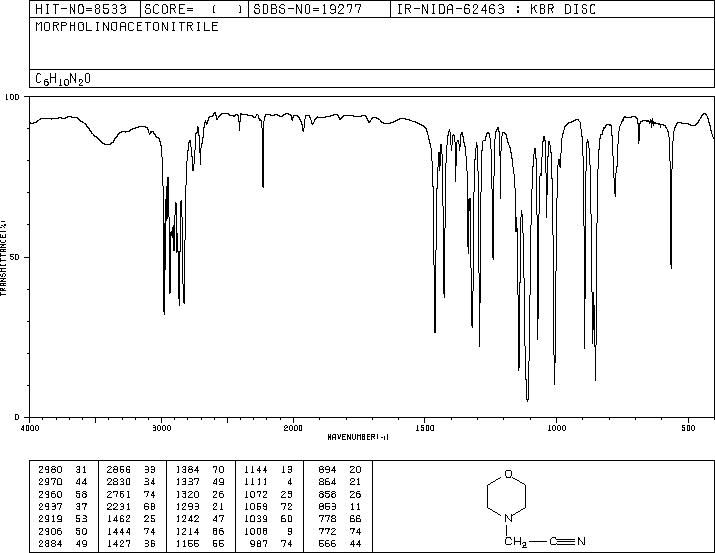Screen dimensions: 715x553
Task: Select the 1444 peak table entry
Action: pos(131,531)
